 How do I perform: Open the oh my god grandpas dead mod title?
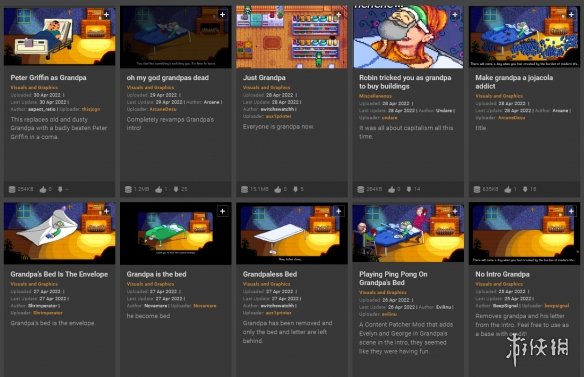(168, 77)
